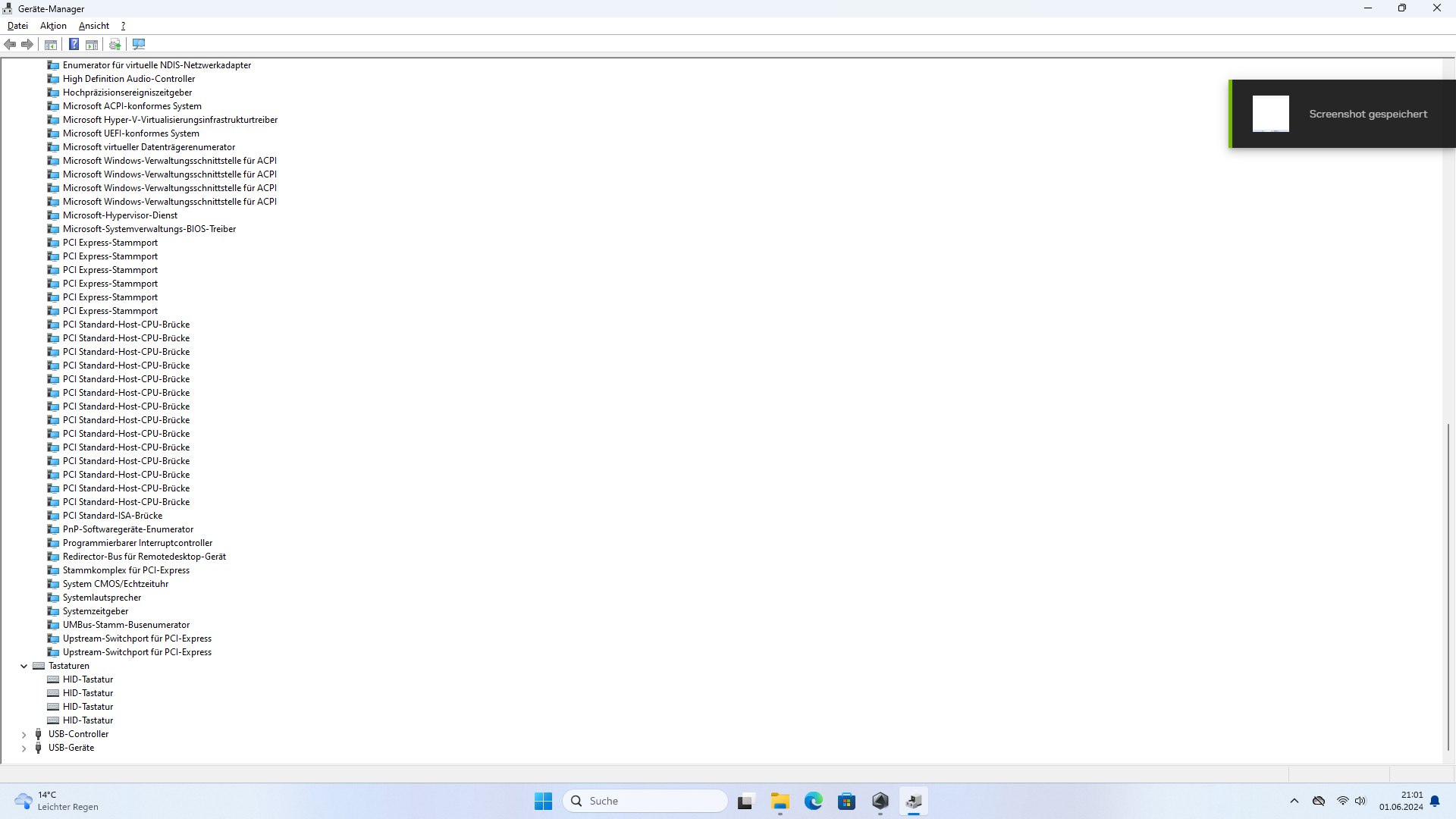Expand the USB-Geräte category
This screenshot has height=819, width=1456.
pyautogui.click(x=24, y=748)
